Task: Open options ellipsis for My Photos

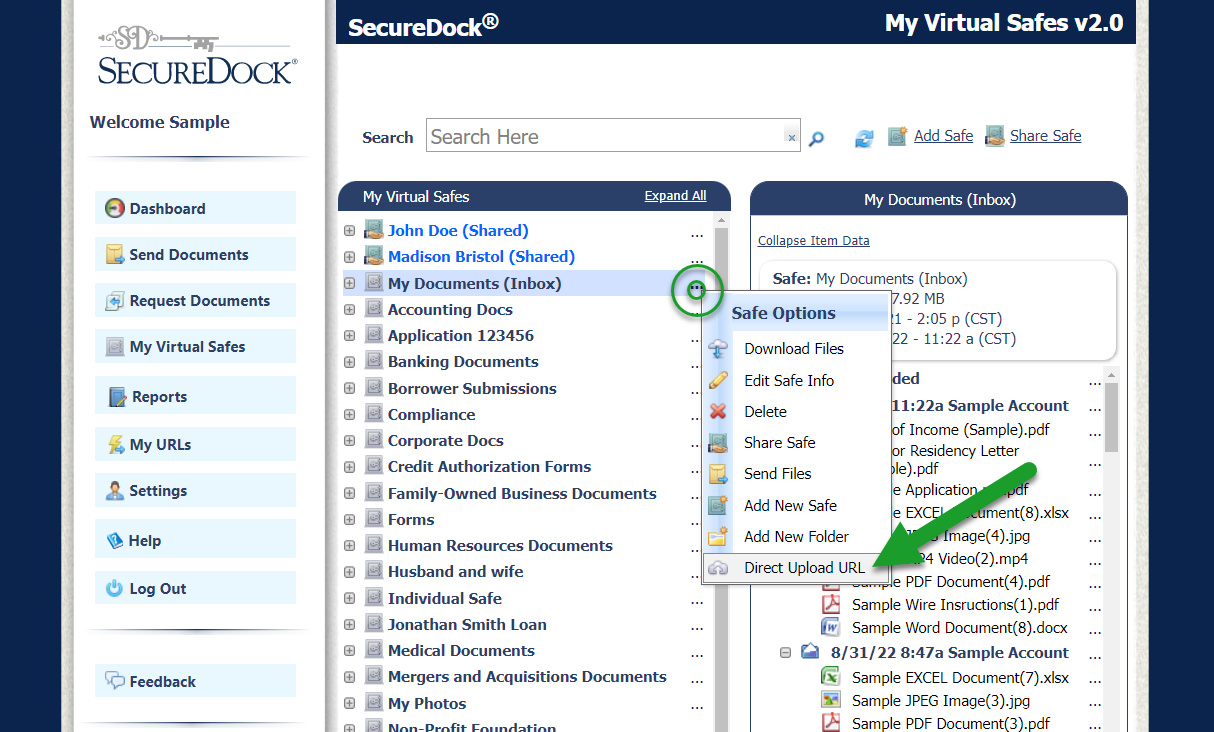Action: click(697, 708)
